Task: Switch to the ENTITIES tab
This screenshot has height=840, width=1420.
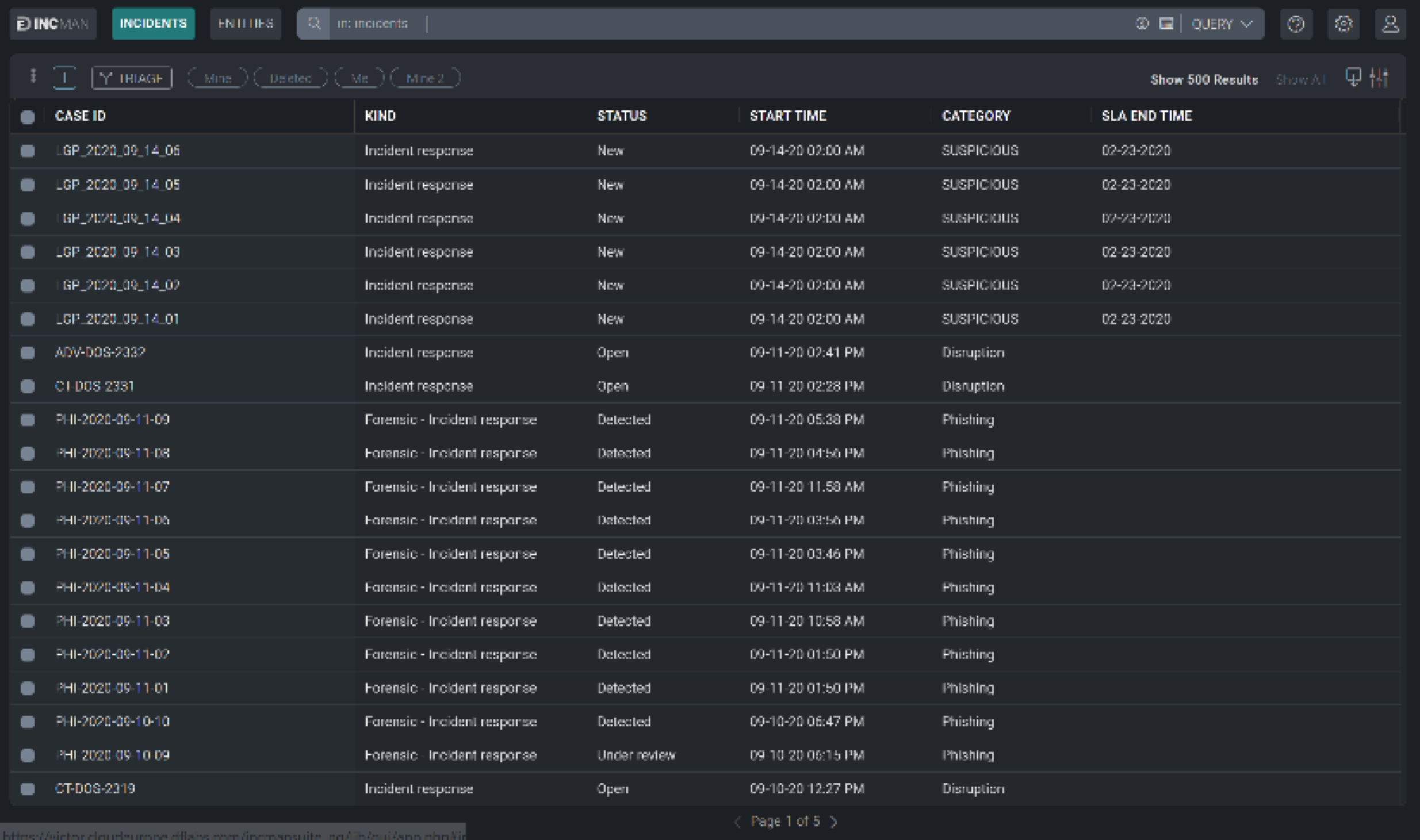Action: point(246,24)
